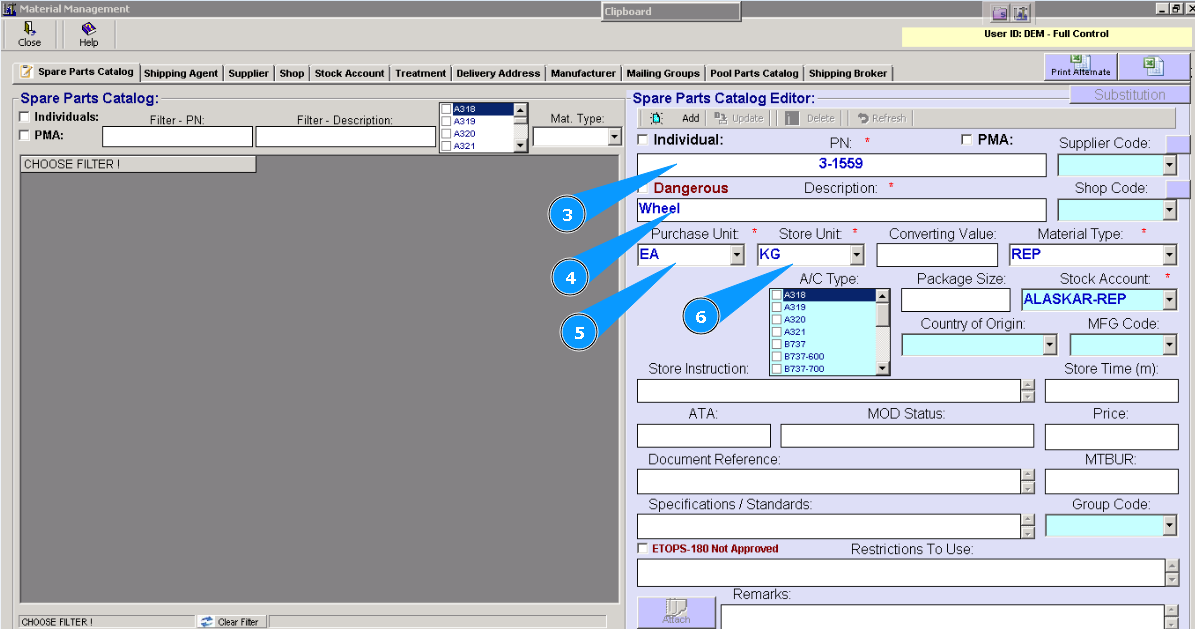Screen dimensions: 1195x630
Task: Click the PN field showing 3-1559
Action: click(841, 165)
